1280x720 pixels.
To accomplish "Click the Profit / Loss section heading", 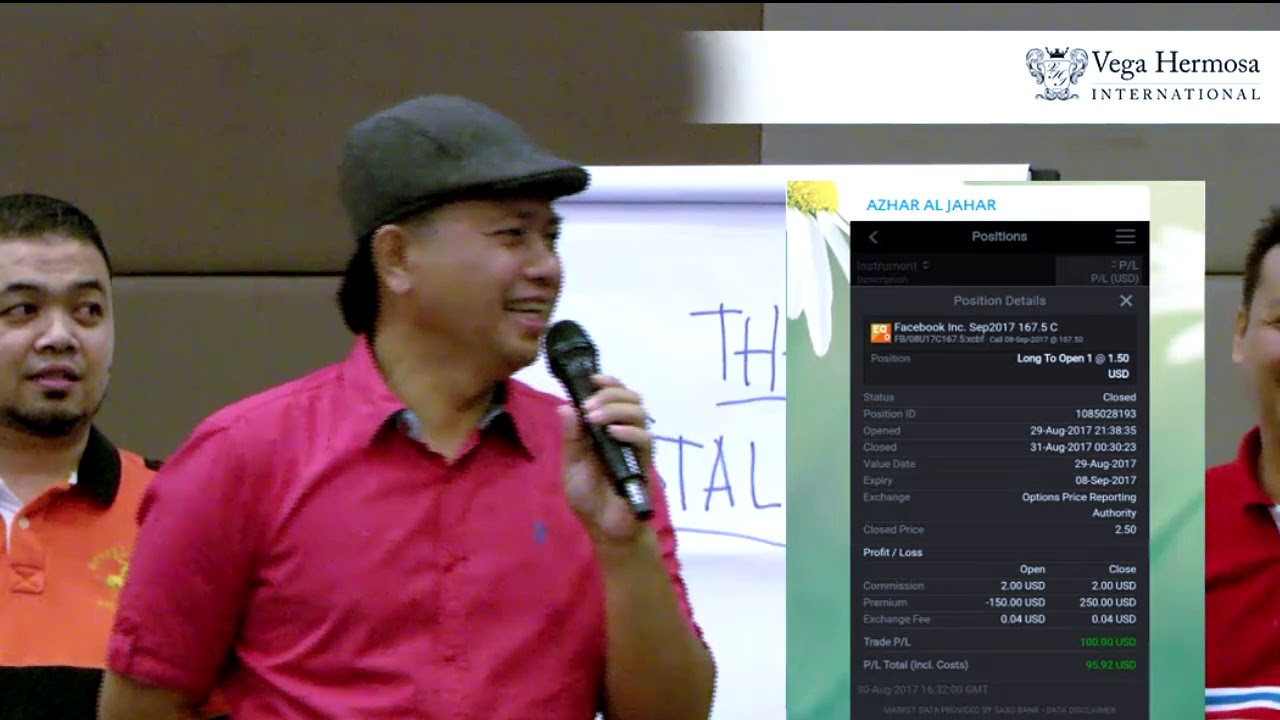I will coord(892,553).
